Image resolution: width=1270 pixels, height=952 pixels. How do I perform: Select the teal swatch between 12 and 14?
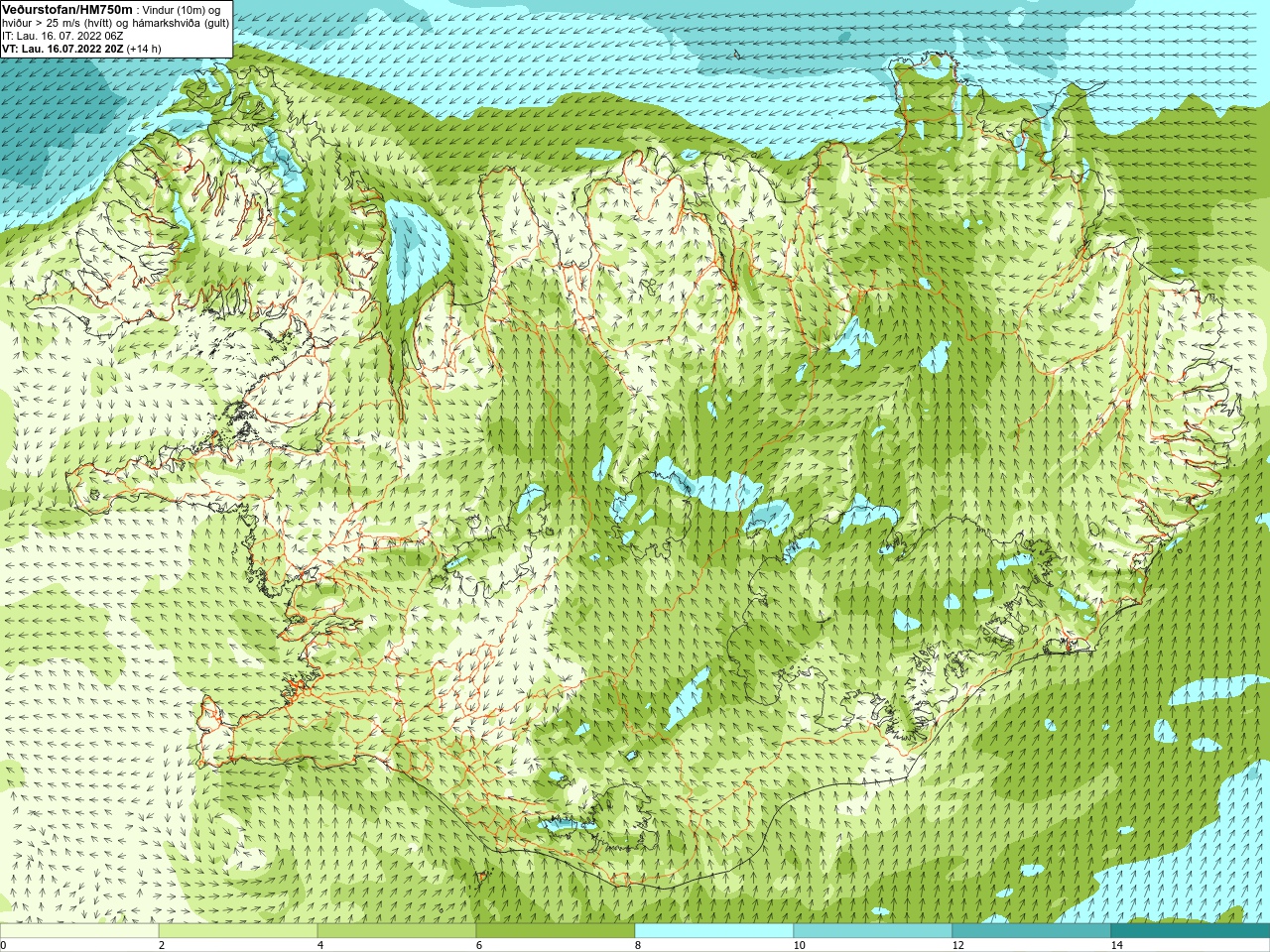click(1032, 931)
